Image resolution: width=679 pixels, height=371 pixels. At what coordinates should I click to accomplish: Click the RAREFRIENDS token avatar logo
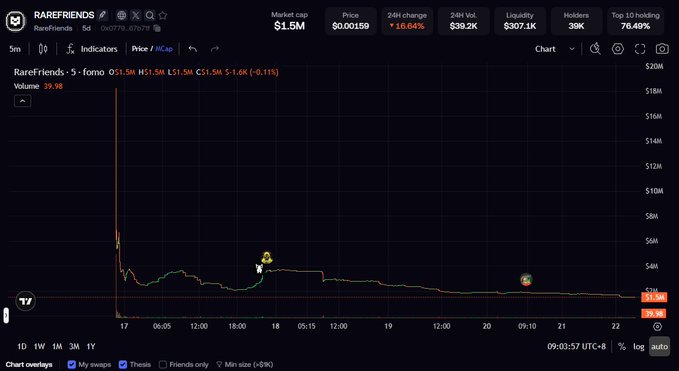tap(16, 20)
